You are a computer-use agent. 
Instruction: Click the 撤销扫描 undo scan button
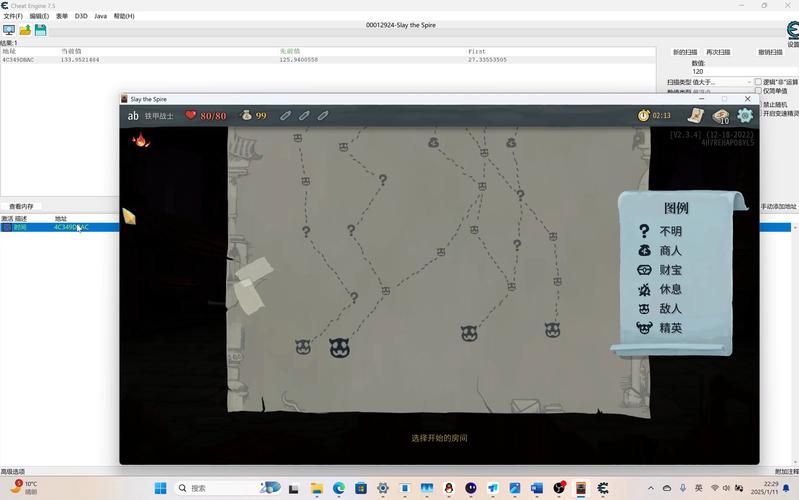click(770, 52)
